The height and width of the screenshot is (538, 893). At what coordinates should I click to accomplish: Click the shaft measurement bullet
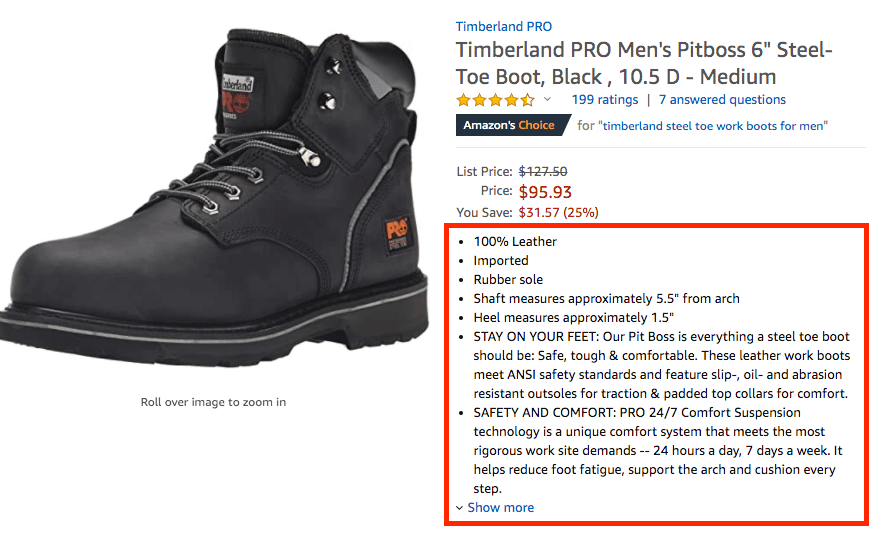[606, 298]
